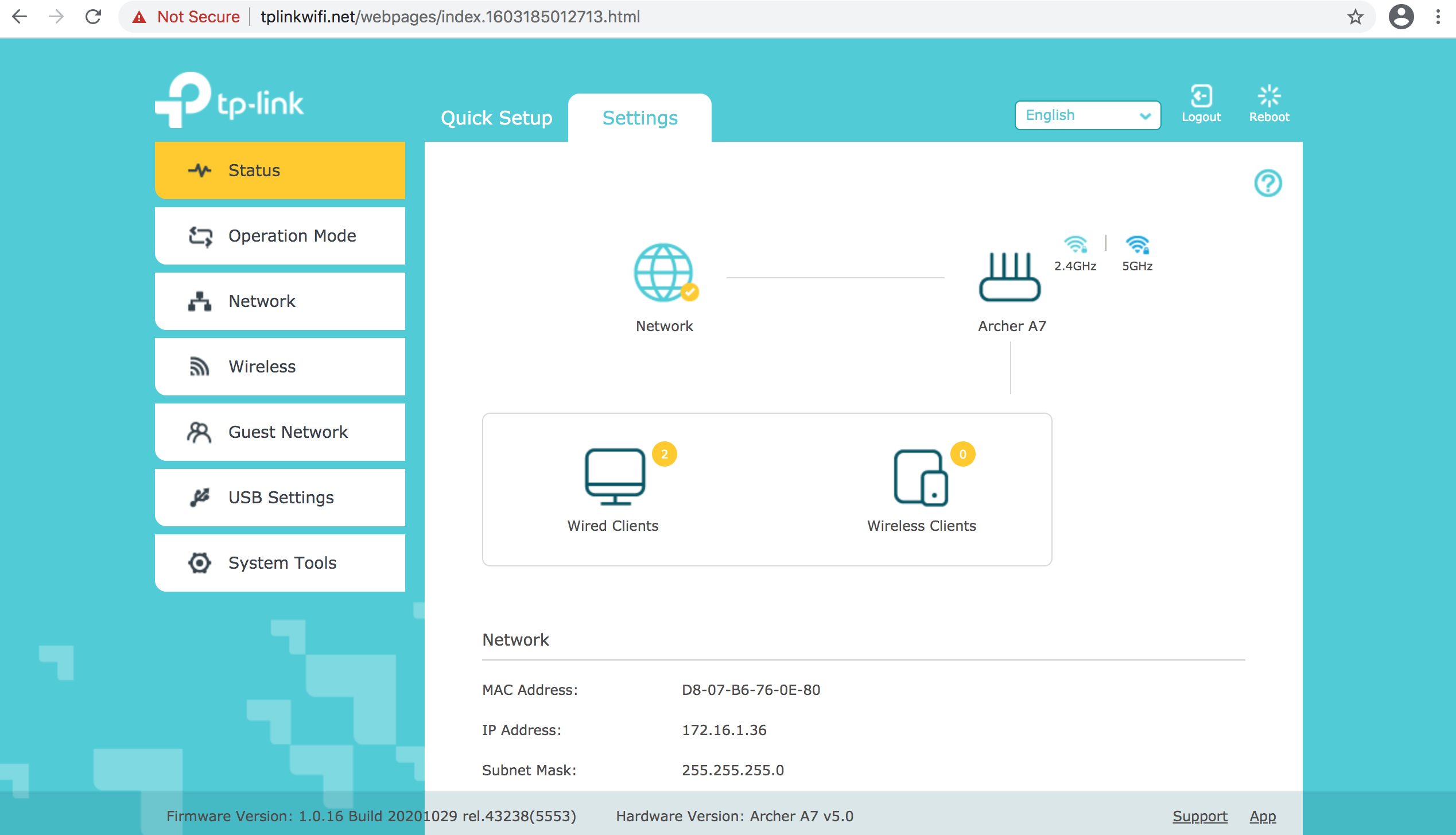
Task: Switch to the Quick Setup tab
Action: tap(496, 118)
